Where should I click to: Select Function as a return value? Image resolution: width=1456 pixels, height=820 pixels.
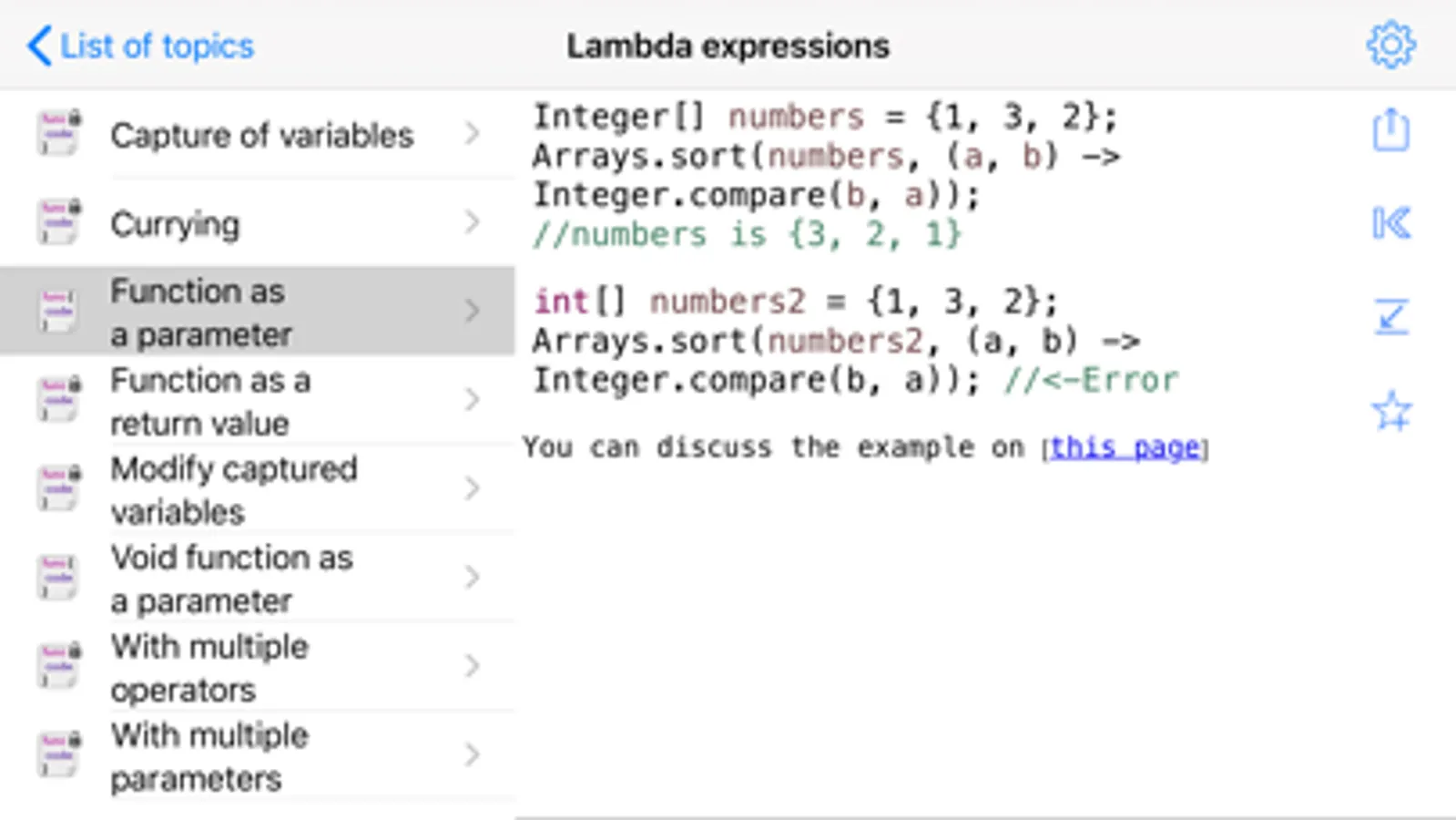210,401
